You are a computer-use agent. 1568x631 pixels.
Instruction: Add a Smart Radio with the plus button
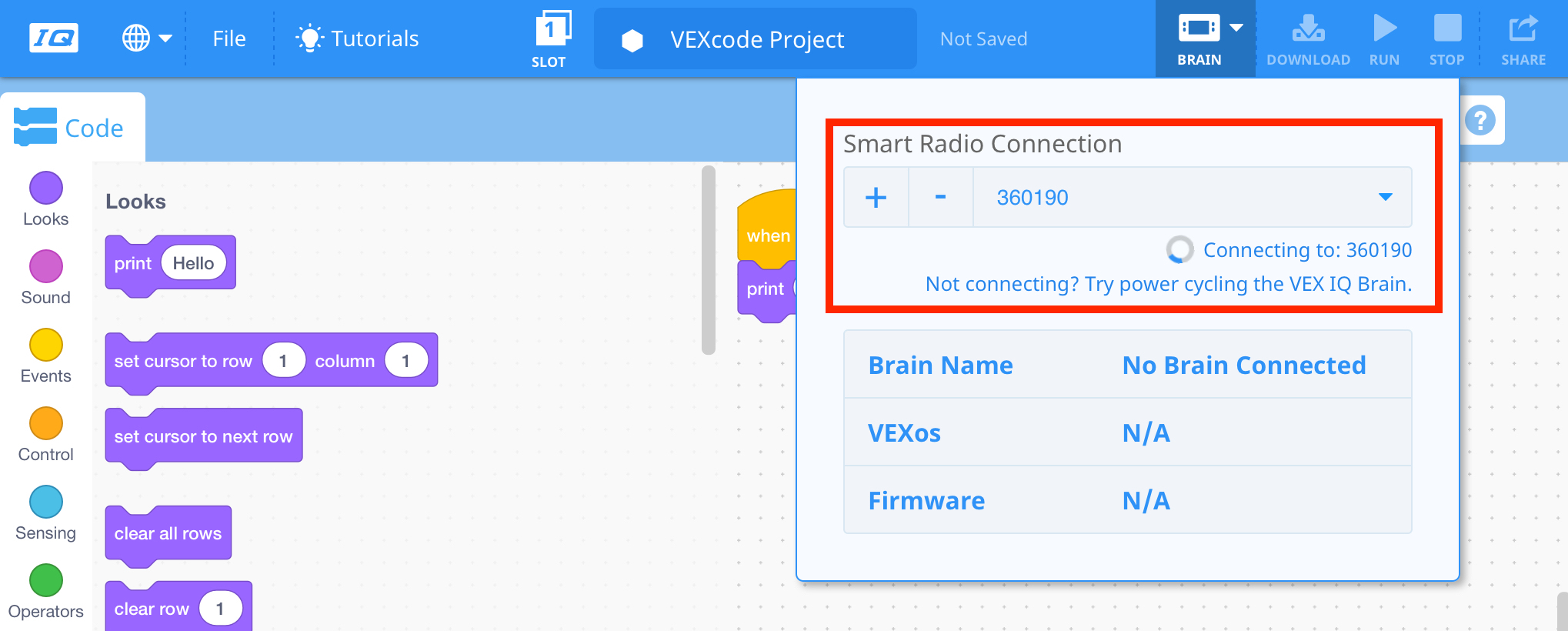click(x=876, y=197)
